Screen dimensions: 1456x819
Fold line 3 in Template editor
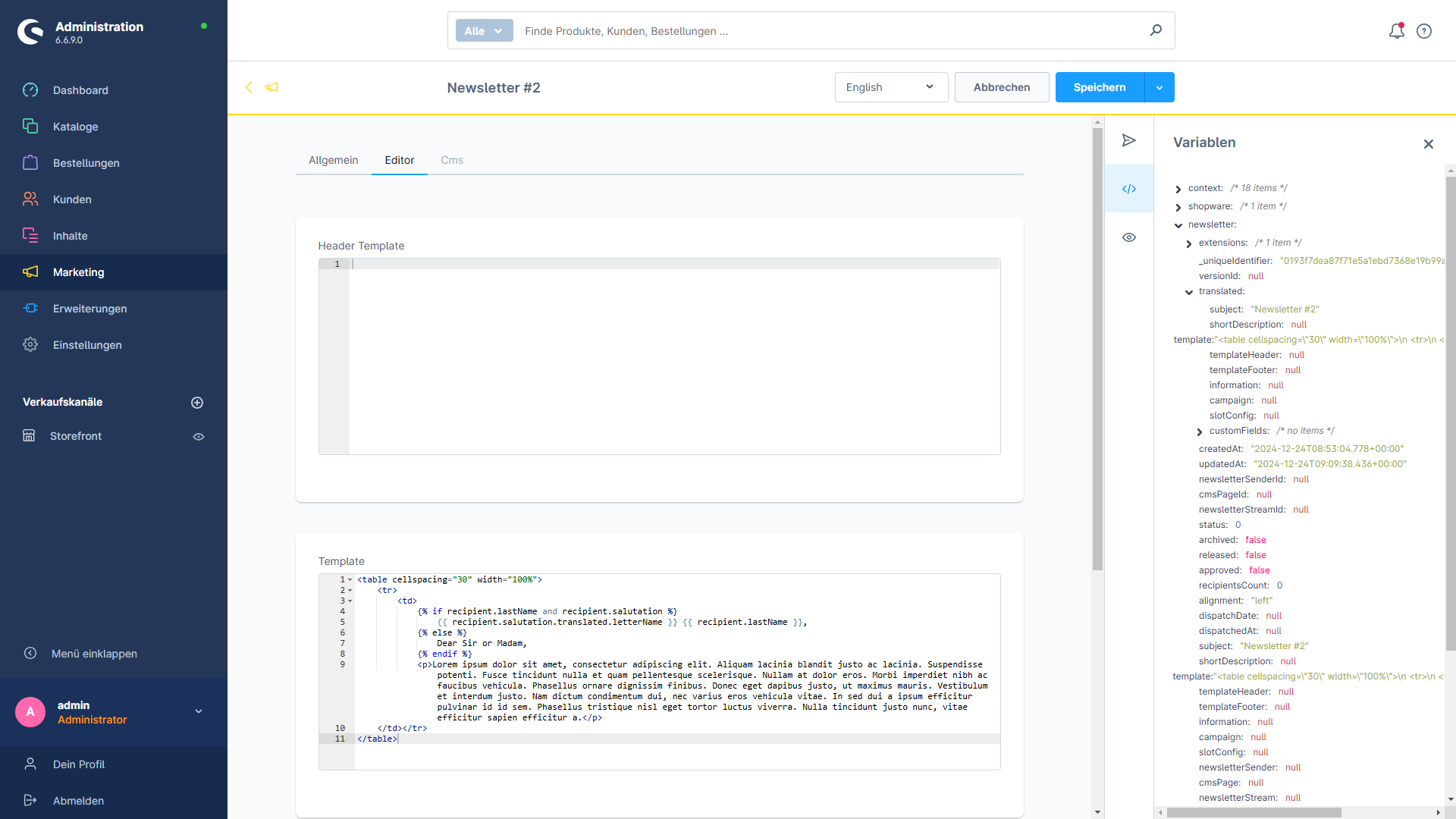[x=350, y=601]
